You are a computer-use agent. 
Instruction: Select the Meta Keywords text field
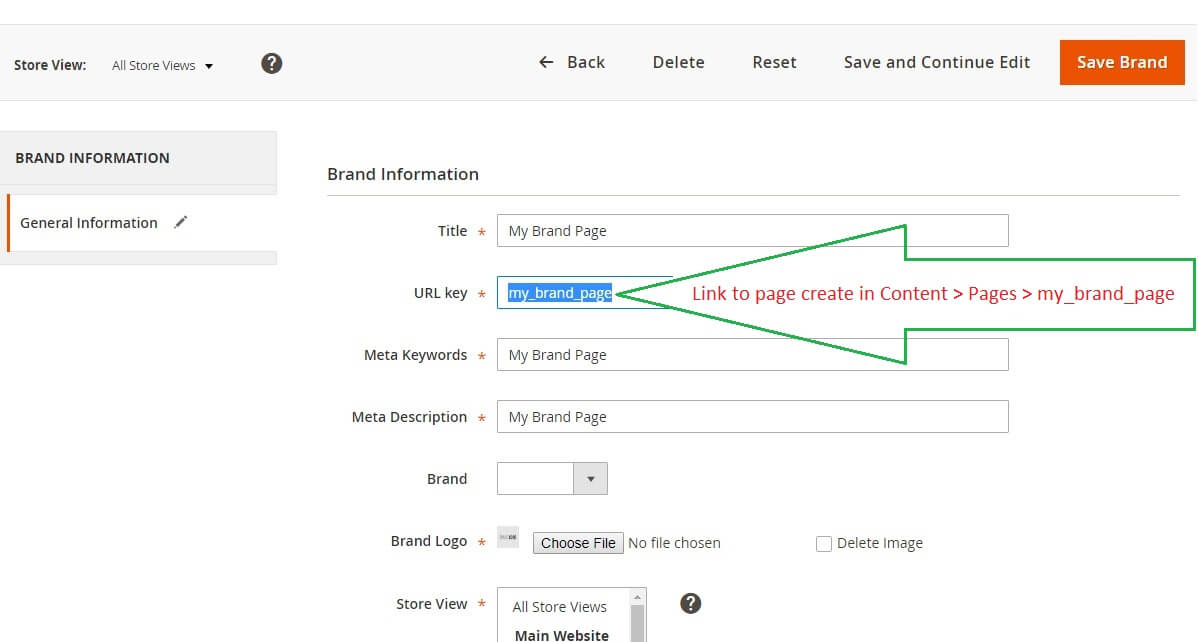(x=752, y=355)
